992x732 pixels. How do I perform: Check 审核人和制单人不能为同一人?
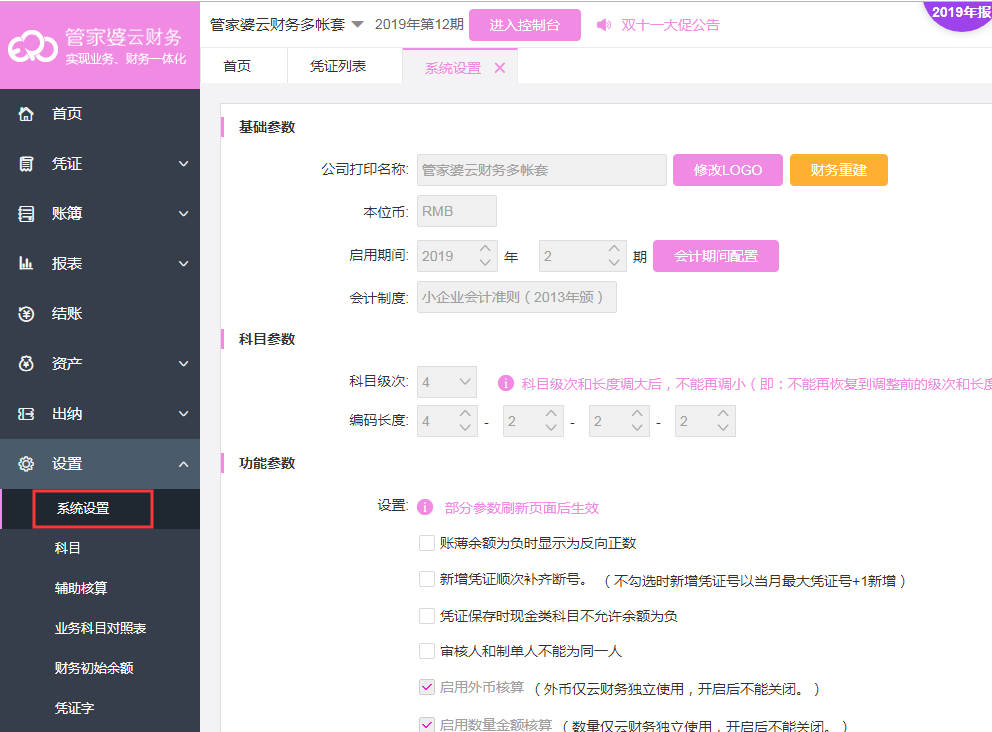[x=427, y=651]
